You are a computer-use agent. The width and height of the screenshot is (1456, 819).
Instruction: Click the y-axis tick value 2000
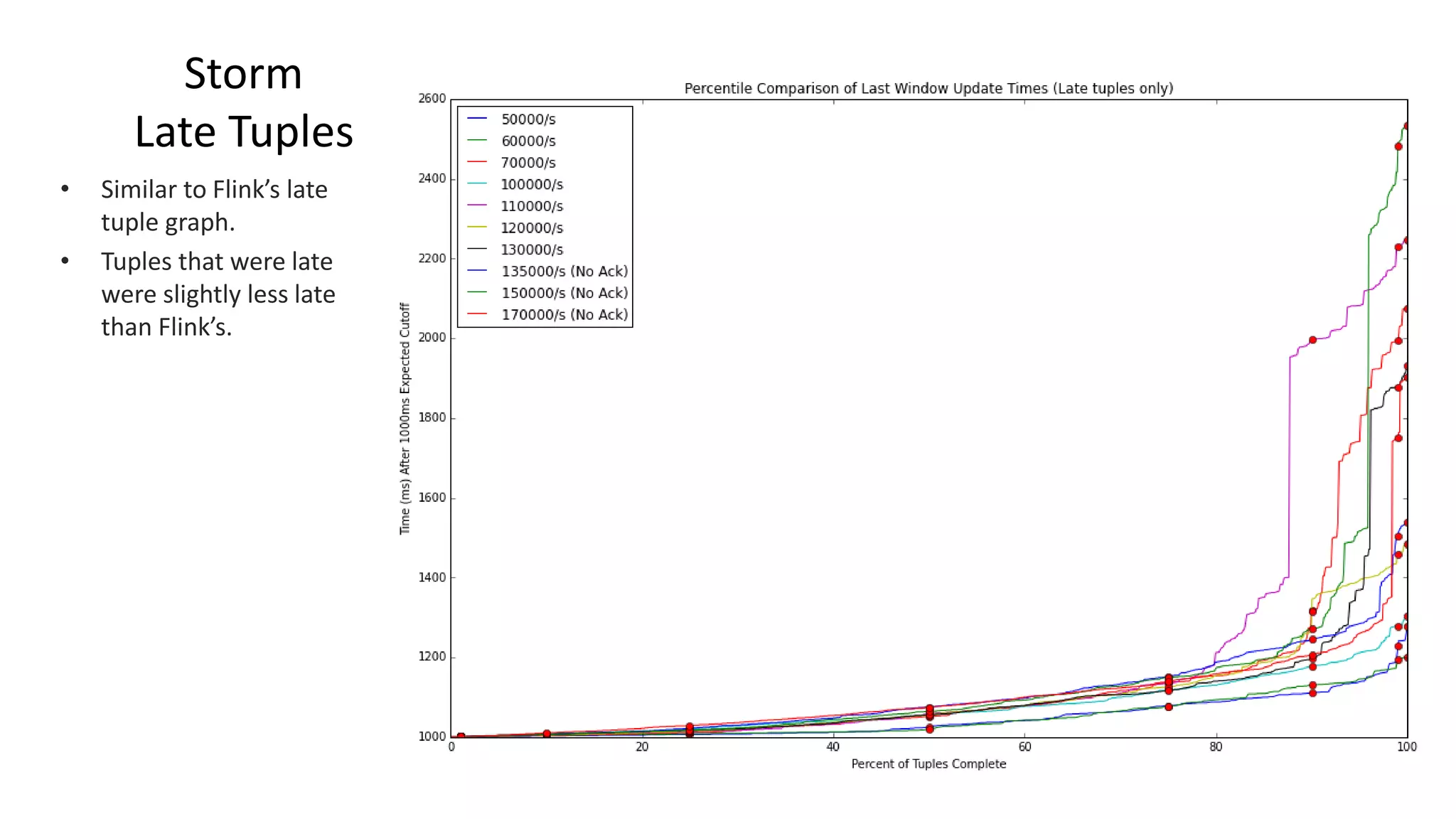(432, 338)
